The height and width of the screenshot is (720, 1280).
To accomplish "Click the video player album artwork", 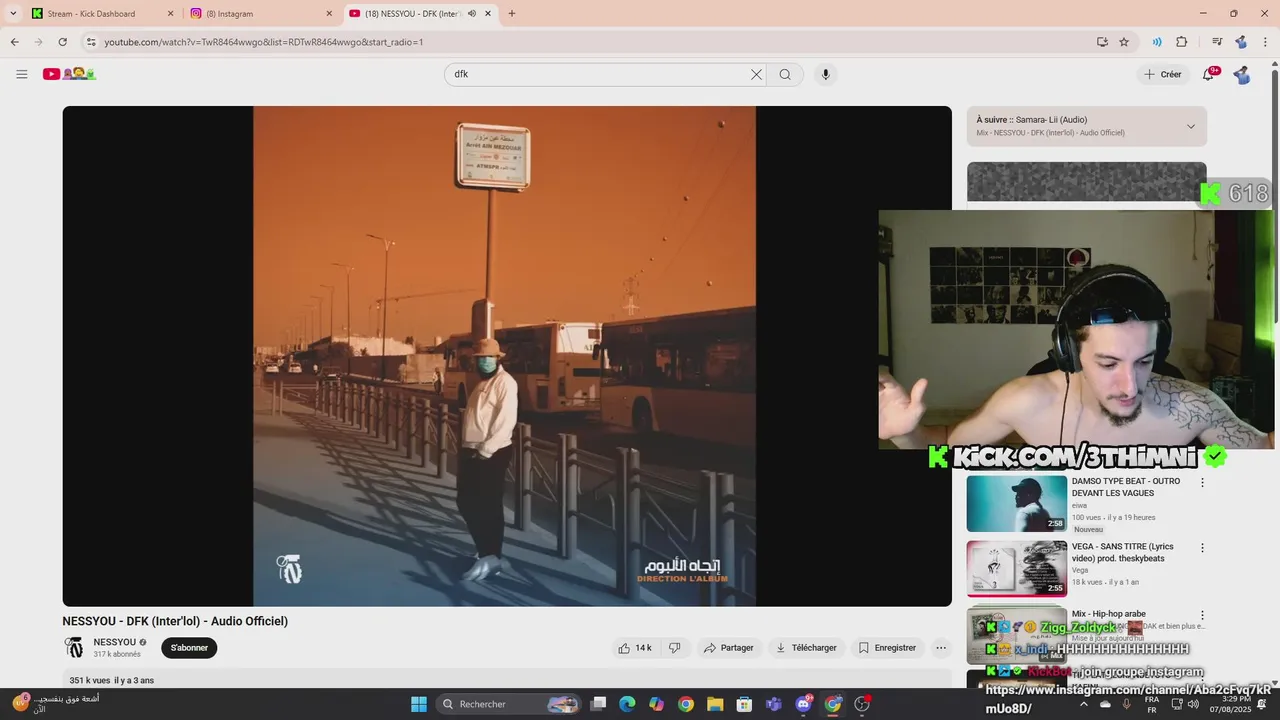I will click(505, 356).
